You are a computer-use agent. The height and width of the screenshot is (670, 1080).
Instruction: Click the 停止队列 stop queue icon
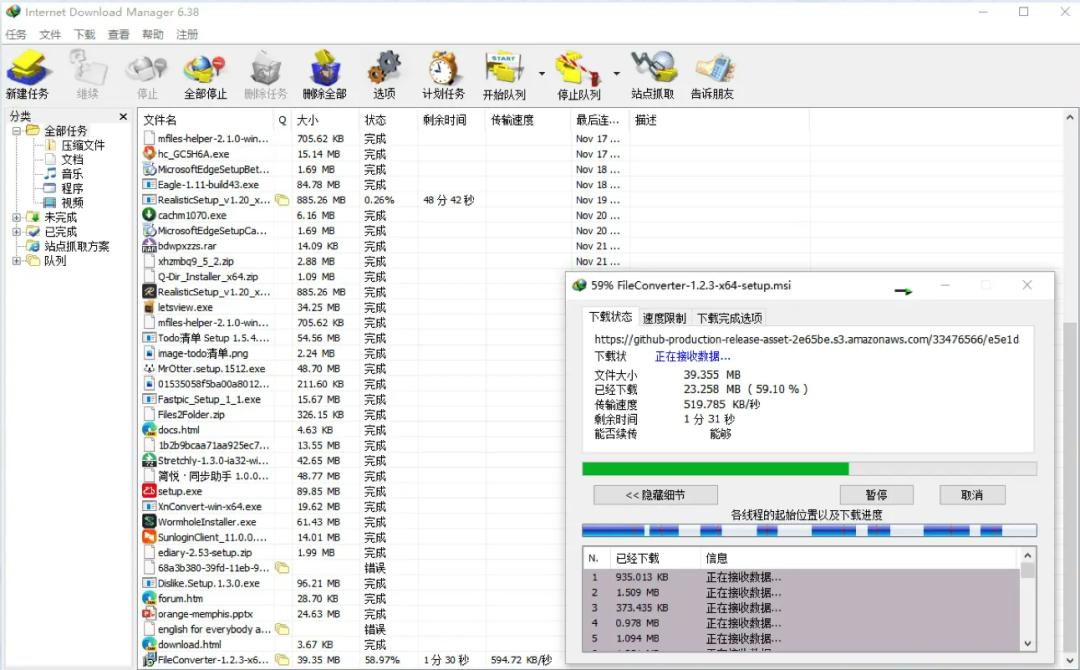[x=575, y=70]
